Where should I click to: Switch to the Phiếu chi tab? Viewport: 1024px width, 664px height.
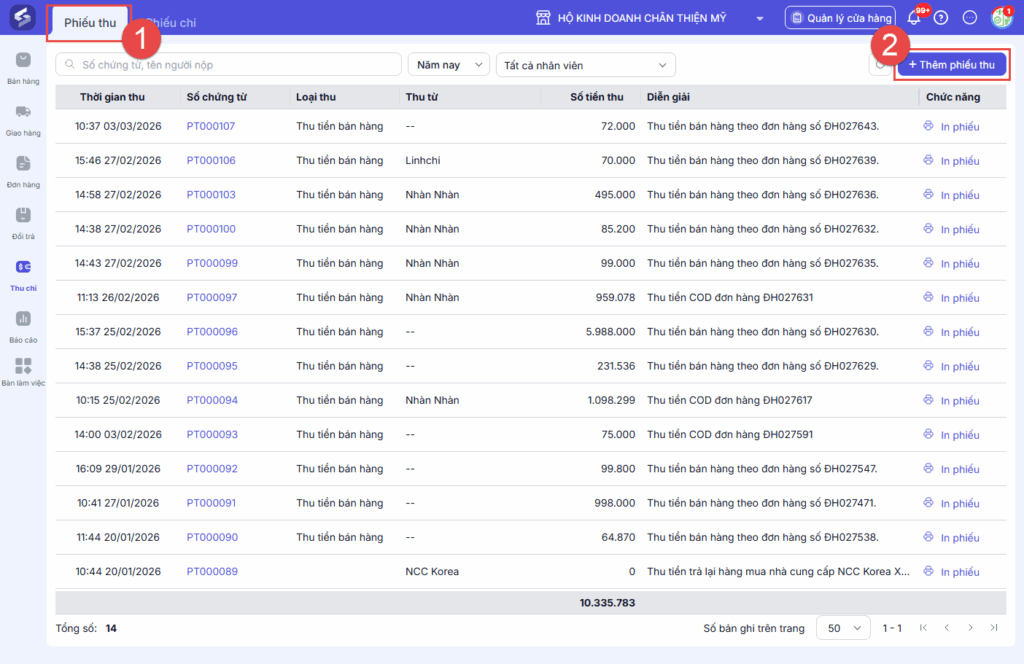click(171, 22)
